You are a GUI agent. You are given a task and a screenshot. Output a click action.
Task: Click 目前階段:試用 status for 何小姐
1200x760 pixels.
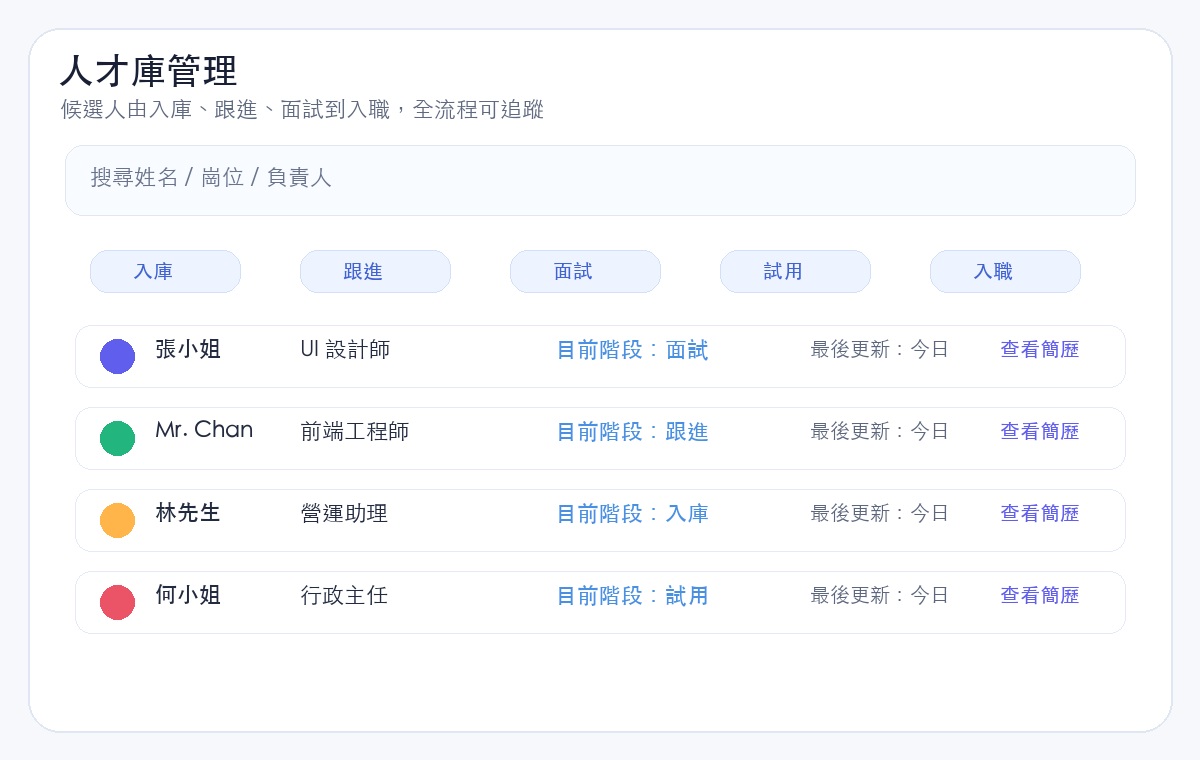click(632, 596)
